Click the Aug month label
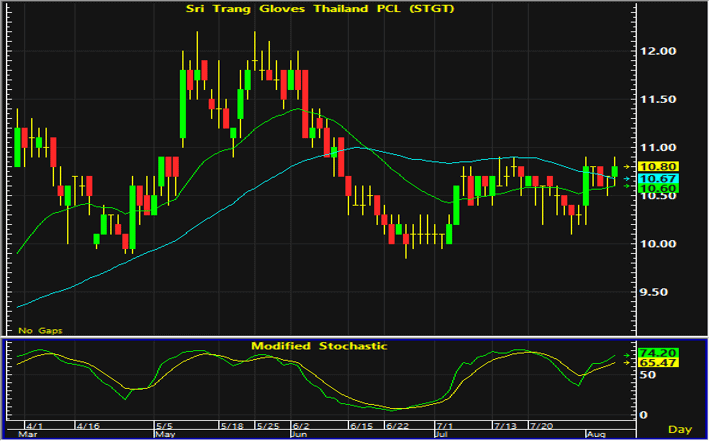This screenshot has width=710, height=441. point(596,435)
